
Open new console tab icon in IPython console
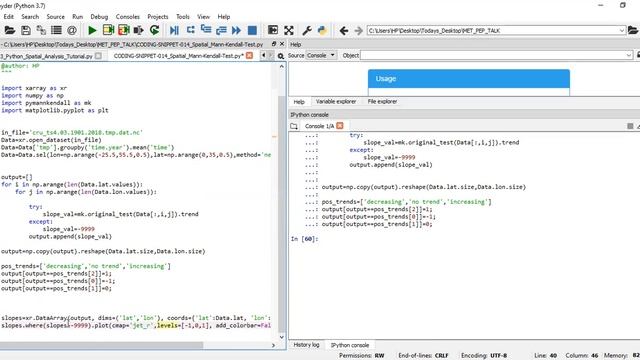tap(294, 126)
